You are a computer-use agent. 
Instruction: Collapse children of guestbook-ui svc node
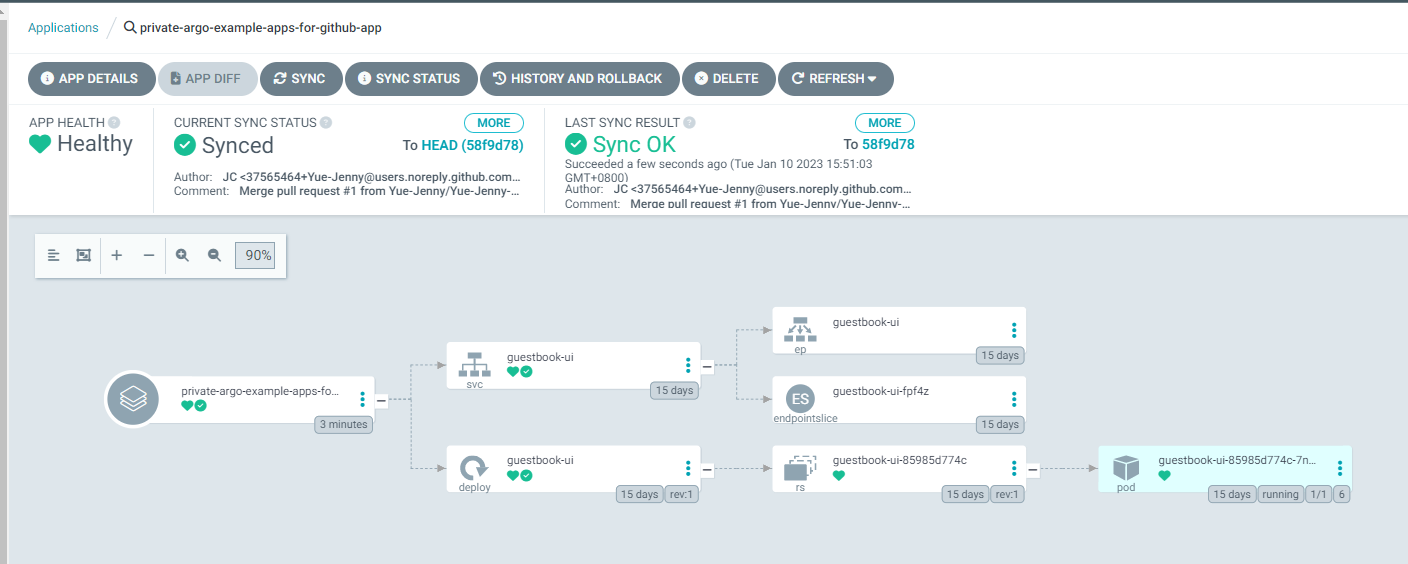coord(707,366)
